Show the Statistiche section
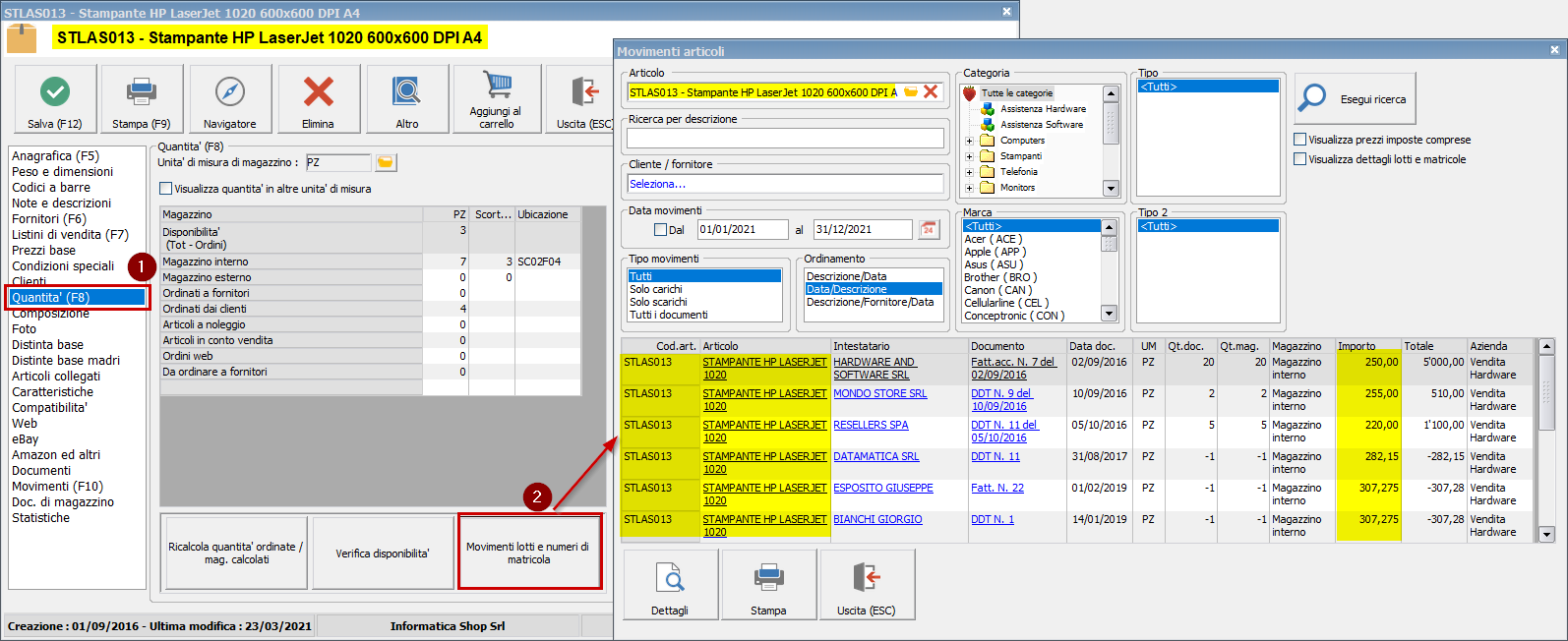Screen dimensions: 1568x641 pyautogui.click(x=40, y=518)
